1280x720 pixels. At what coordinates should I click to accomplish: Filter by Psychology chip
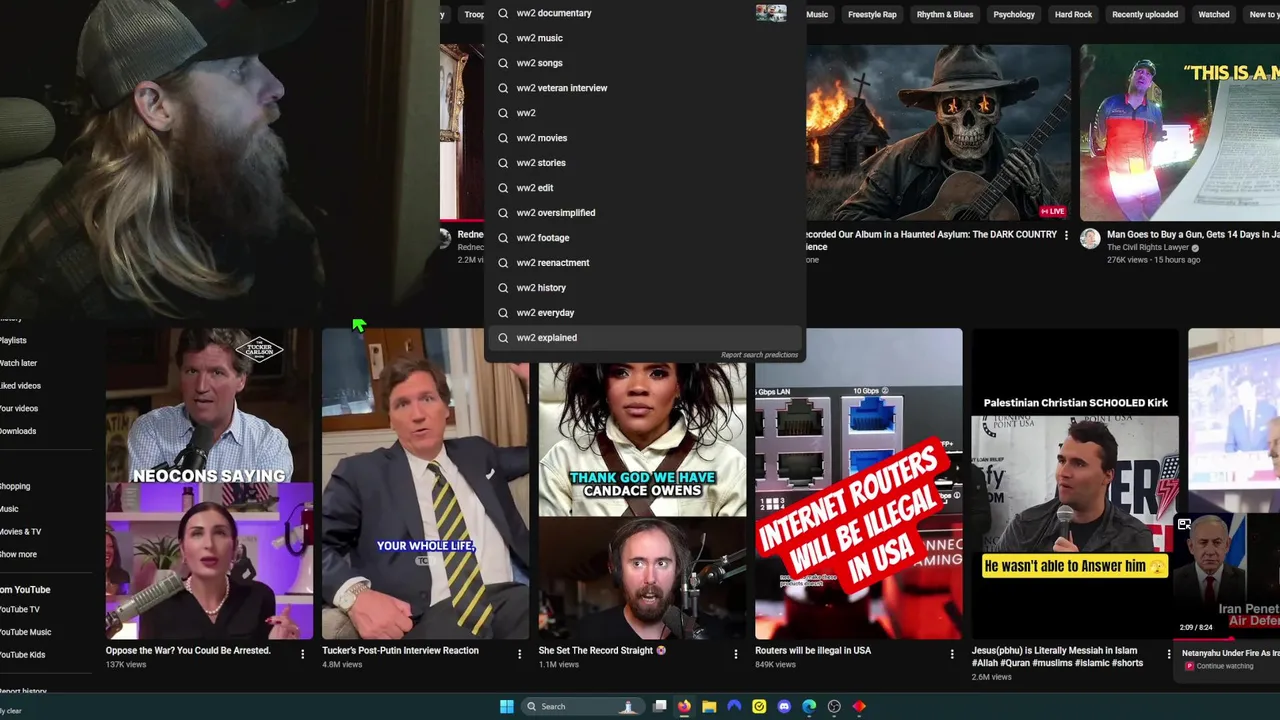coord(1014,14)
